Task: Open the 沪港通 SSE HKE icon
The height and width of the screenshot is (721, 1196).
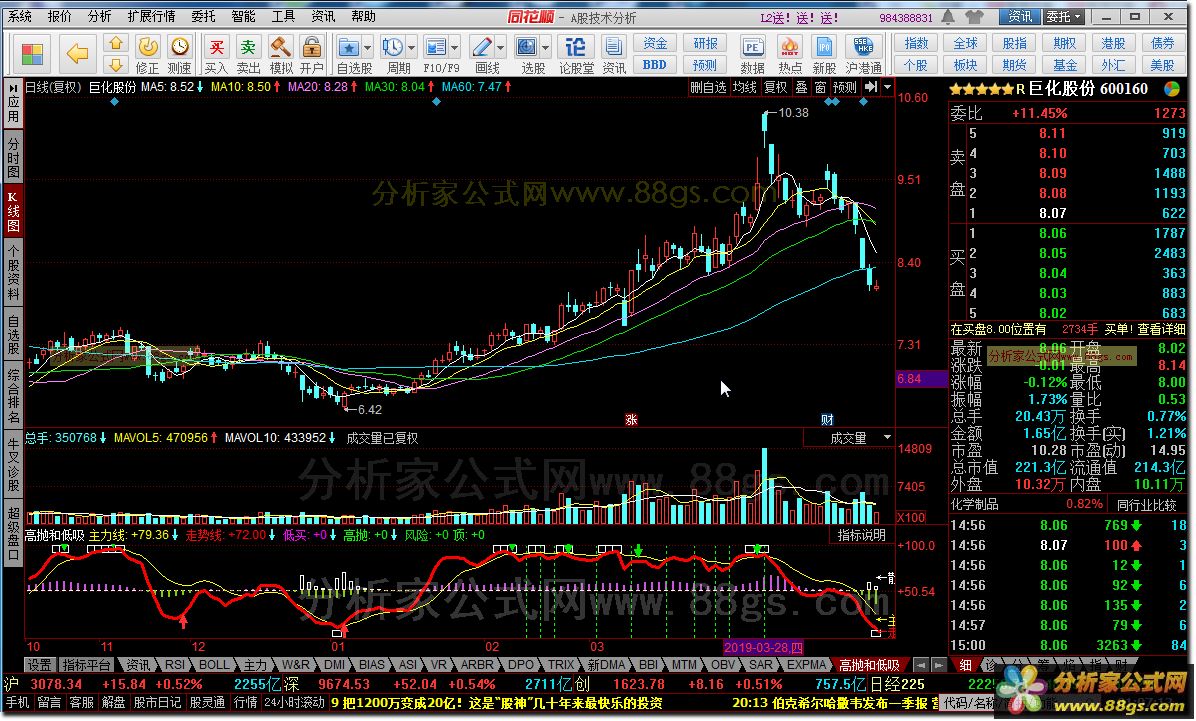Action: tap(863, 48)
